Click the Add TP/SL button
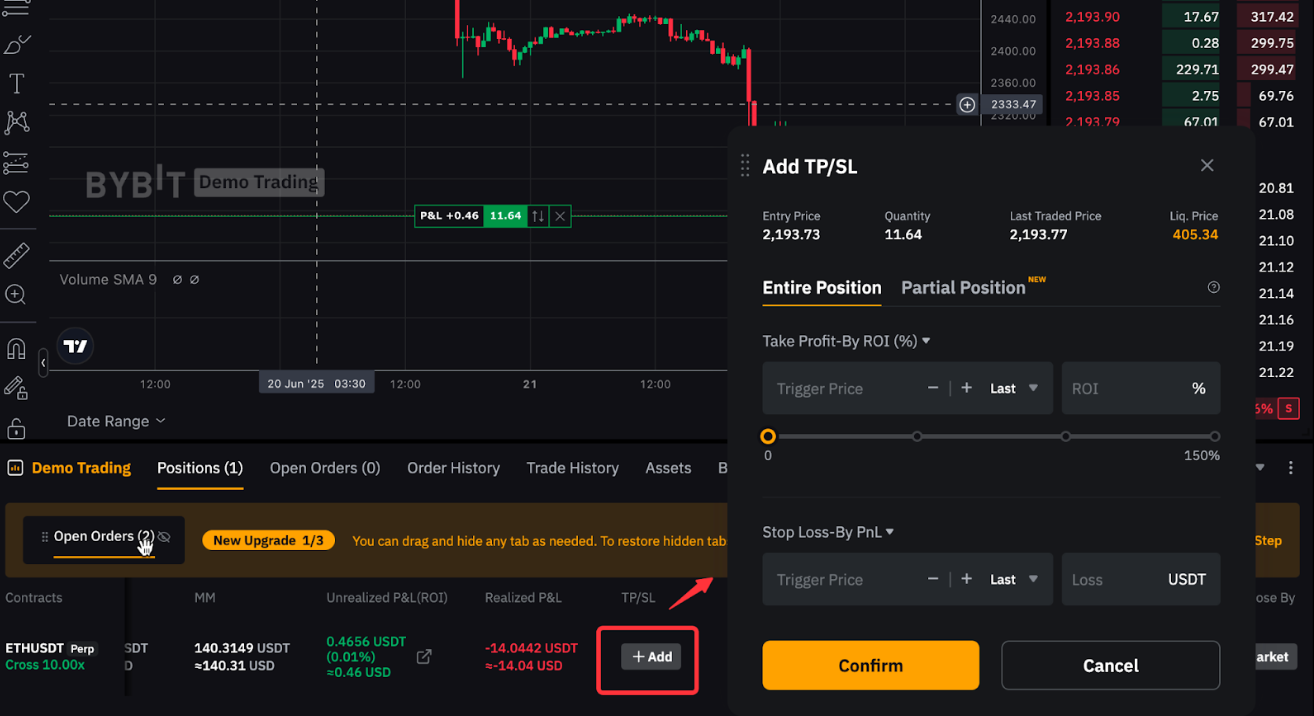 [651, 657]
